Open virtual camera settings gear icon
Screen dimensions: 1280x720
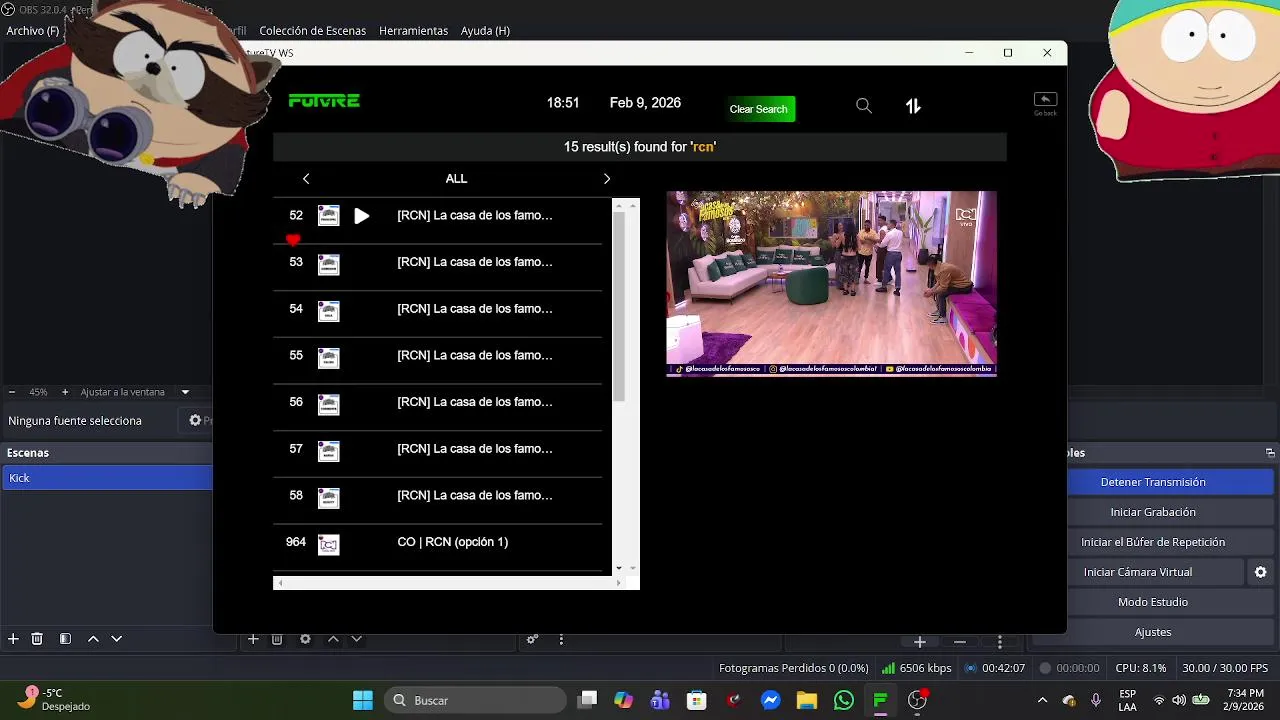pyautogui.click(x=1261, y=572)
